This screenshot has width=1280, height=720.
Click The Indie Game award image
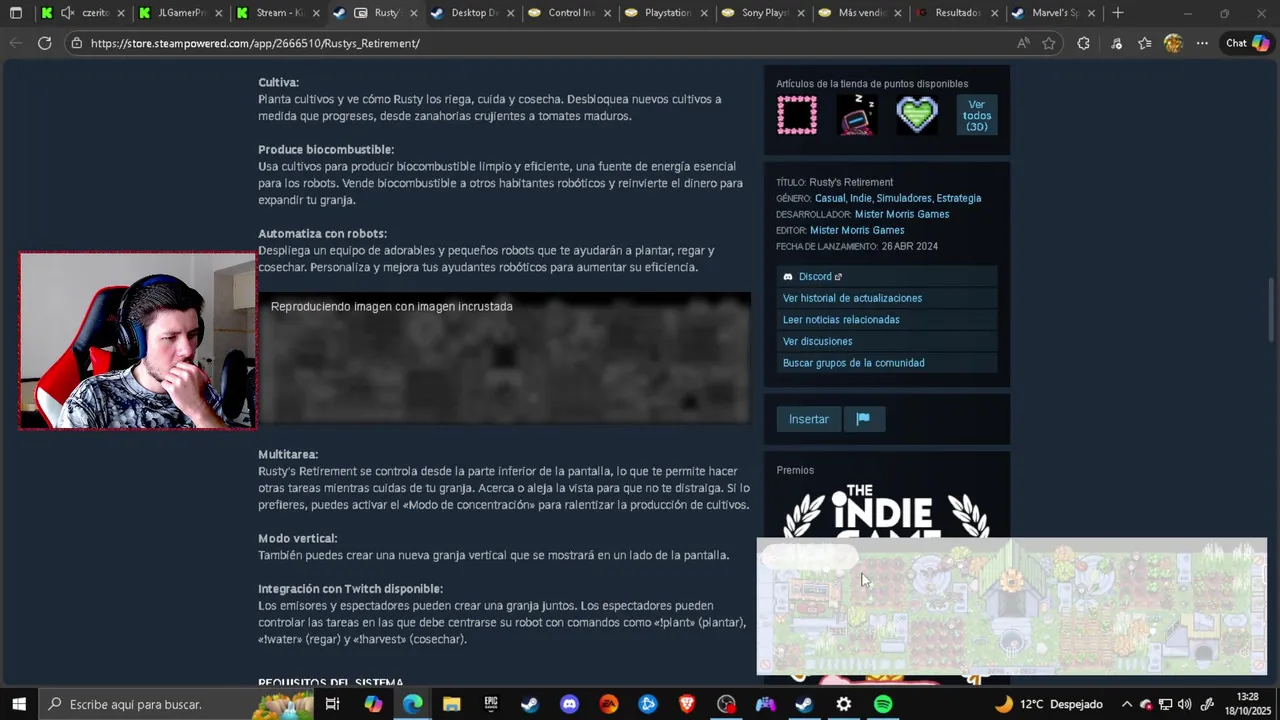coord(886,511)
